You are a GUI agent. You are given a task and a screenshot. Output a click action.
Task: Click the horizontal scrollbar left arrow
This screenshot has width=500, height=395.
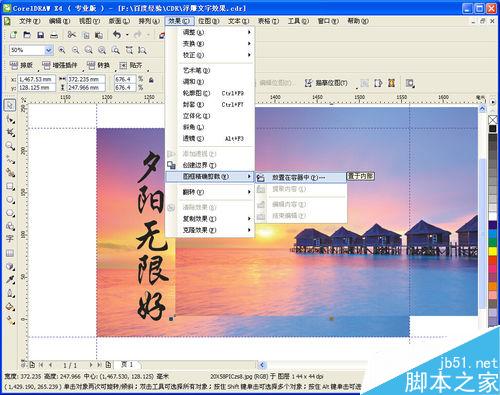click(x=262, y=365)
